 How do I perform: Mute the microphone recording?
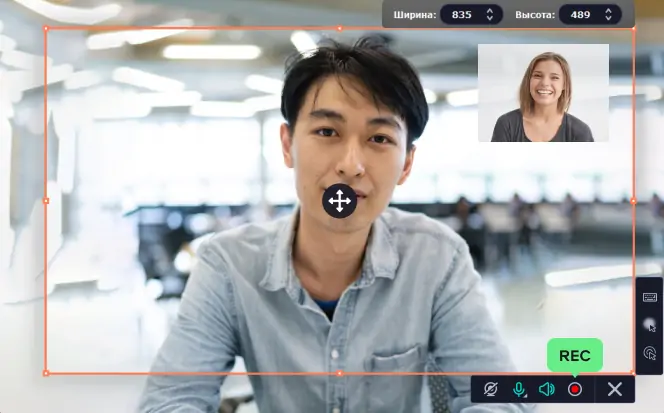(519, 389)
